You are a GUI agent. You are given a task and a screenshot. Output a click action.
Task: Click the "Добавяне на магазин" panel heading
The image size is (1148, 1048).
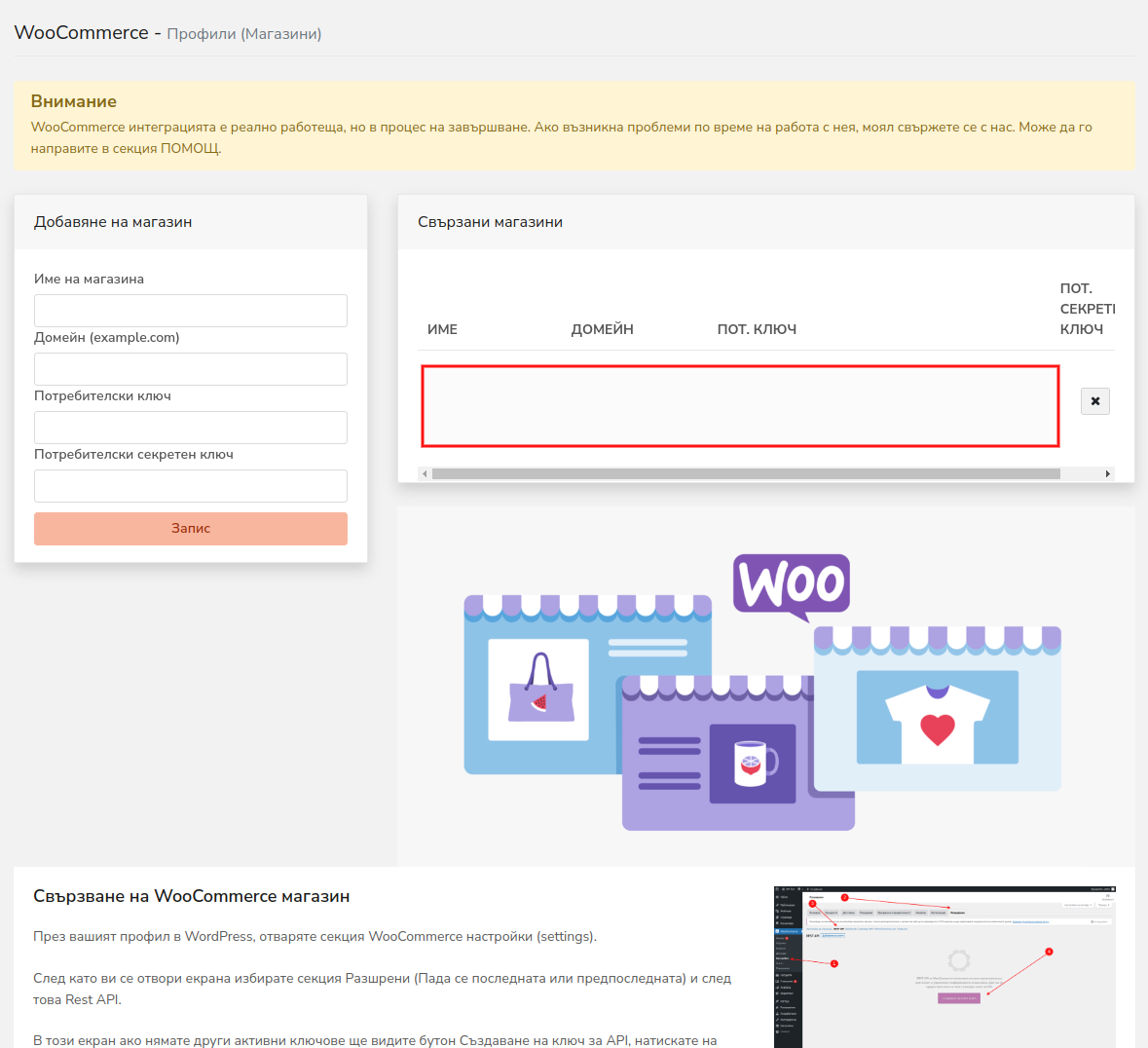(113, 222)
